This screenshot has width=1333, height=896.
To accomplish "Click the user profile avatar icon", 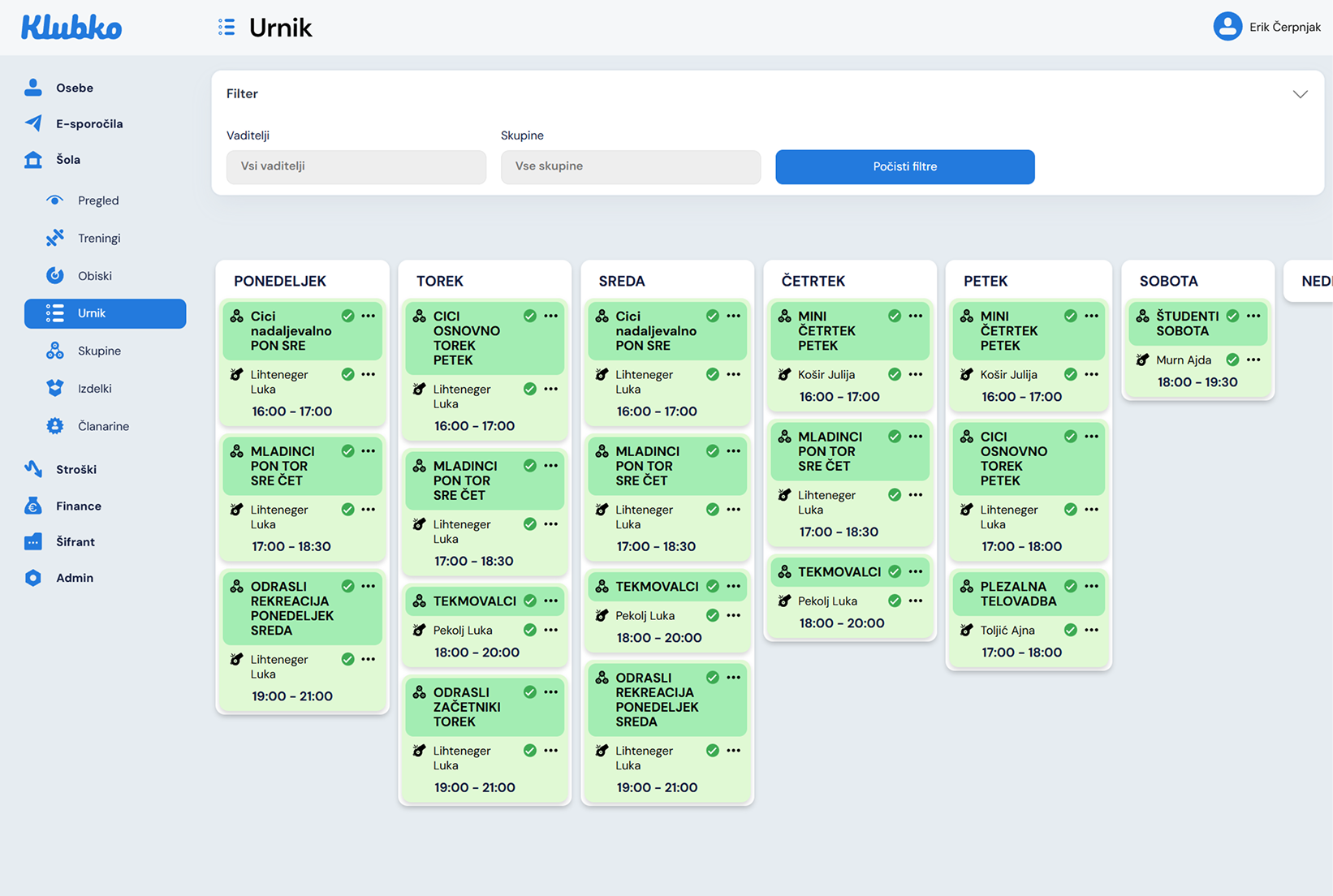I will tap(1227, 27).
